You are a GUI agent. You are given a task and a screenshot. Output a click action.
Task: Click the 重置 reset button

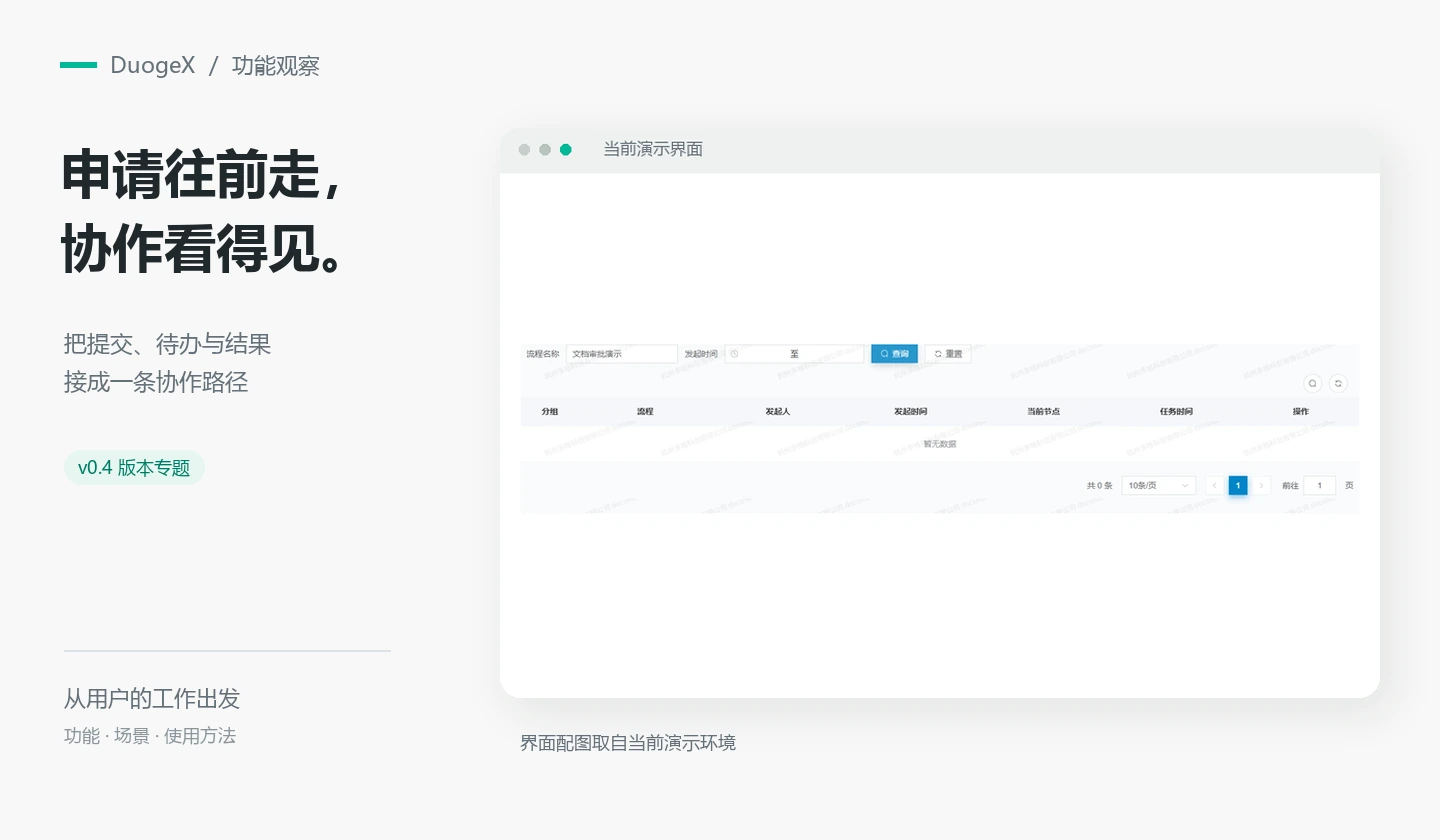(948, 354)
